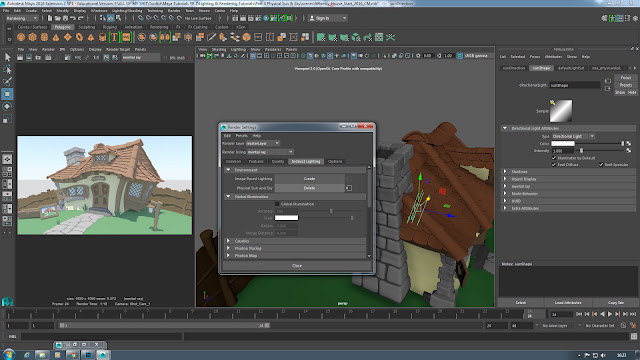Click the Color map button in Attribute Editor

(629, 144)
